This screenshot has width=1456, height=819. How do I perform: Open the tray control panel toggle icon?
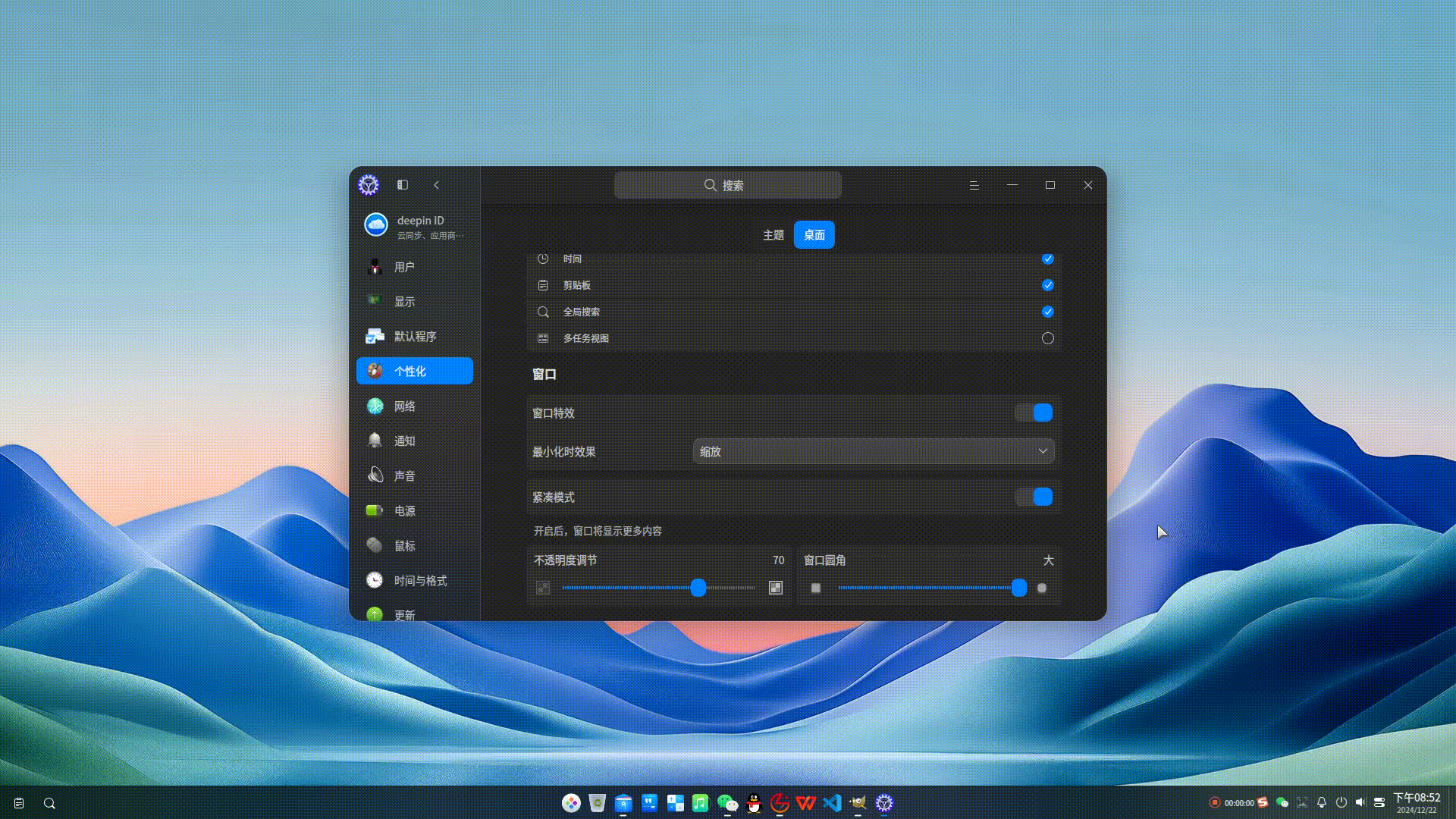pos(1379,802)
